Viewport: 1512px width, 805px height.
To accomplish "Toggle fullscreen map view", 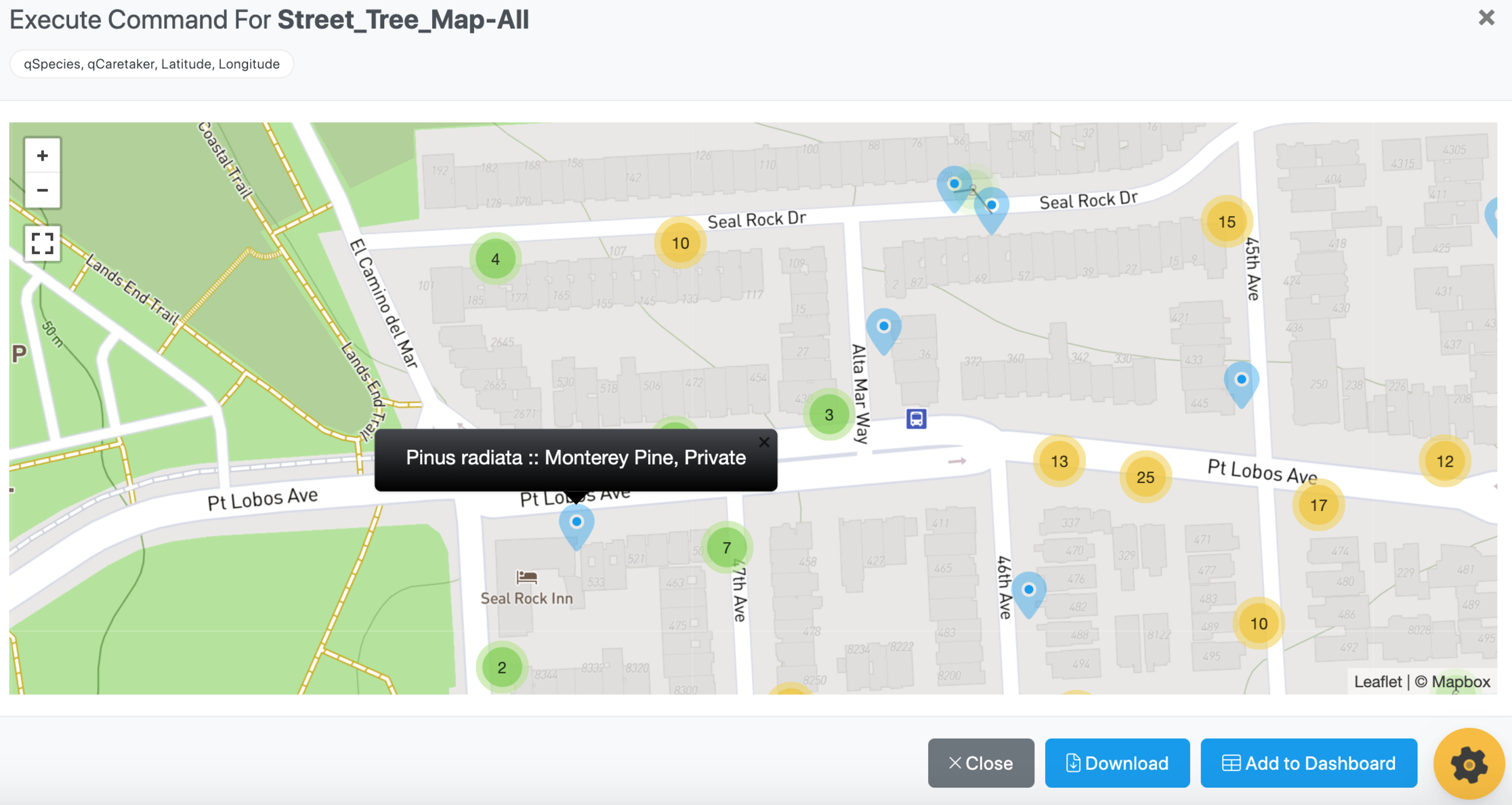I will tap(42, 243).
